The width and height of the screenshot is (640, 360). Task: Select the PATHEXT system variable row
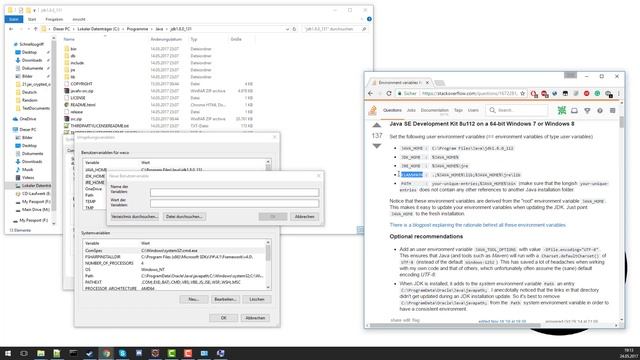[174, 282]
